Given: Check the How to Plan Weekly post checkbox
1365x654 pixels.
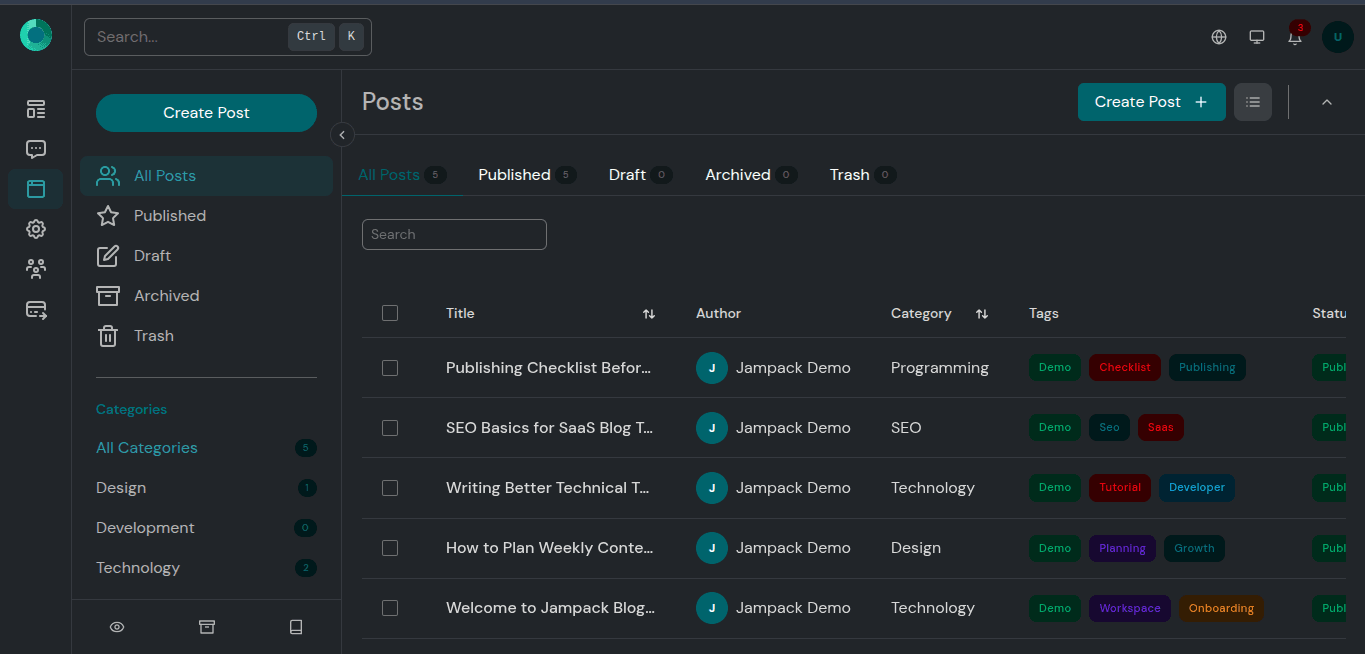Looking at the screenshot, I should click(x=390, y=548).
